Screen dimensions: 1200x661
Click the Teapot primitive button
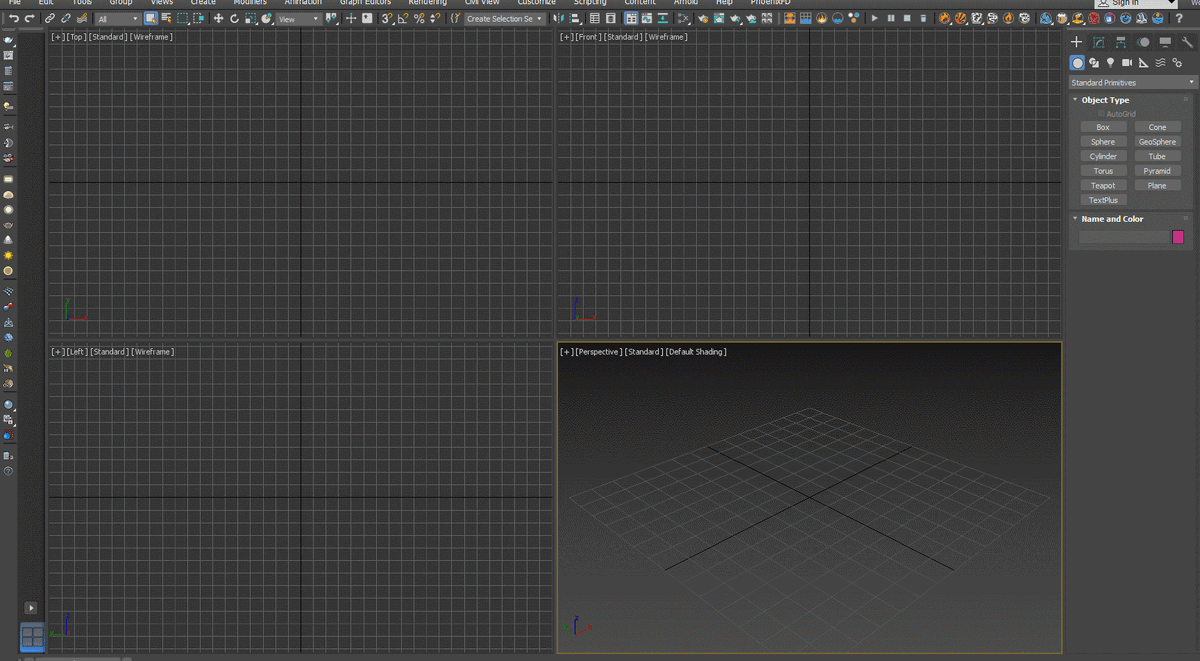(x=1103, y=185)
